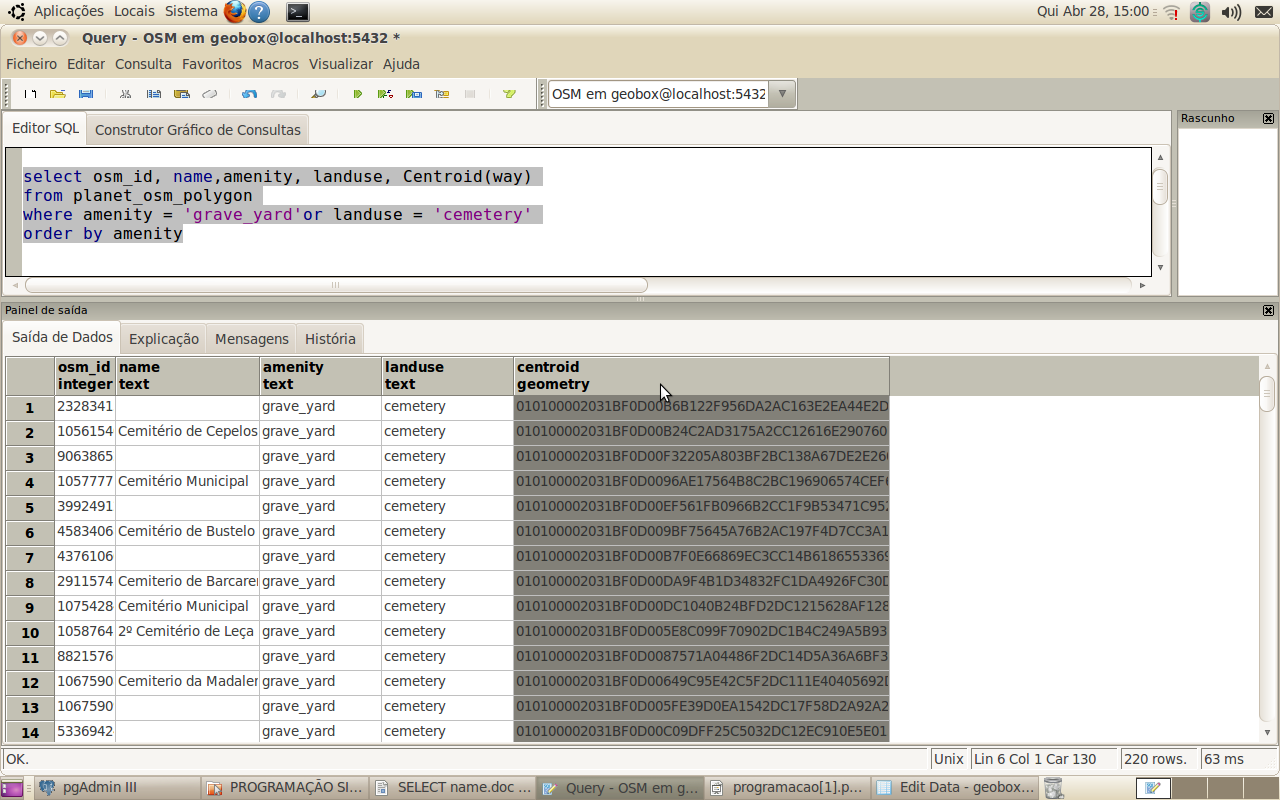Execute pgScript toolbar icon
Image resolution: width=1280 pixels, height=800 pixels.
coord(386,94)
